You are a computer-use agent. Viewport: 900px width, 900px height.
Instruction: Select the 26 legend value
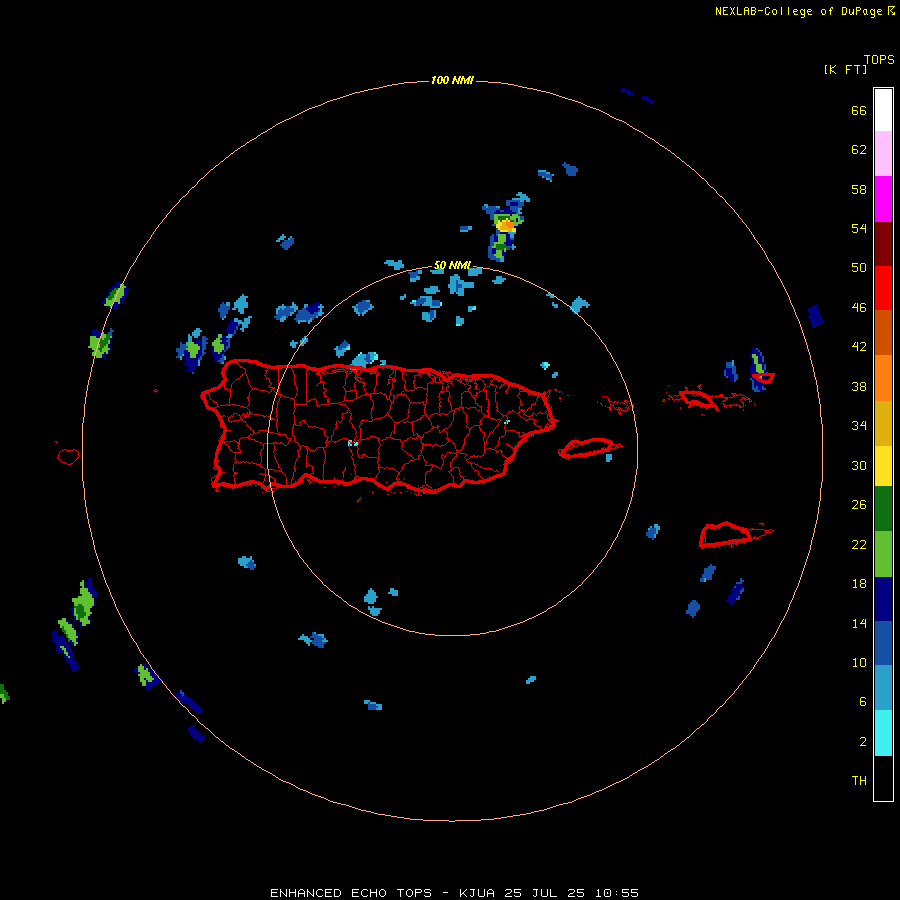859,505
